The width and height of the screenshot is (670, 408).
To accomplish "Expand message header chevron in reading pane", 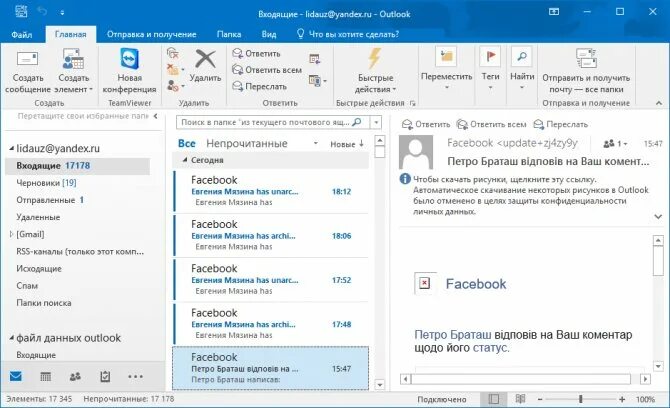I will 658,217.
